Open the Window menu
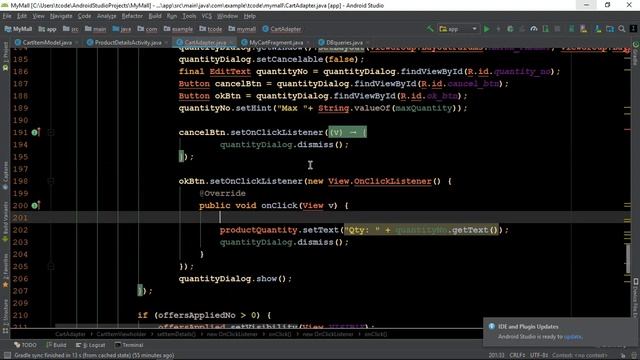Viewport: 640px width, 360px height. [x=227, y=16]
